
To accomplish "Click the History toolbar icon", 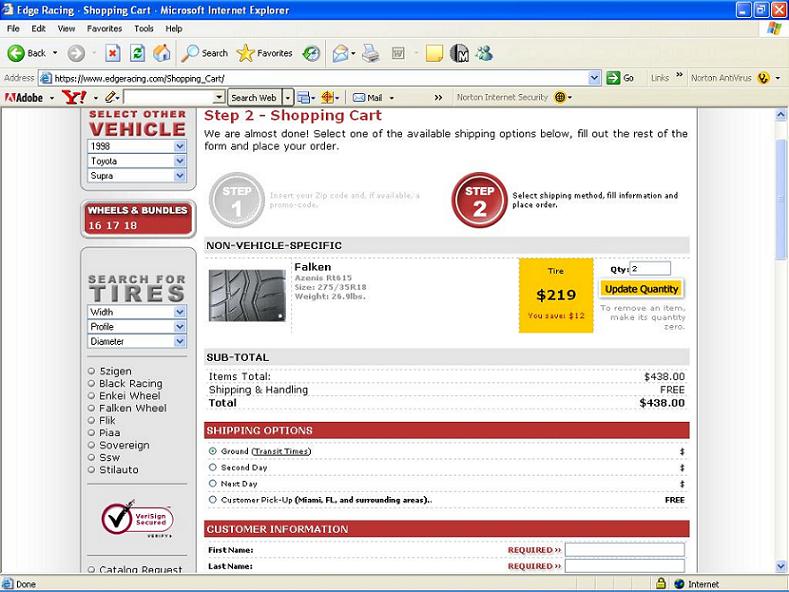I will pyautogui.click(x=312, y=53).
